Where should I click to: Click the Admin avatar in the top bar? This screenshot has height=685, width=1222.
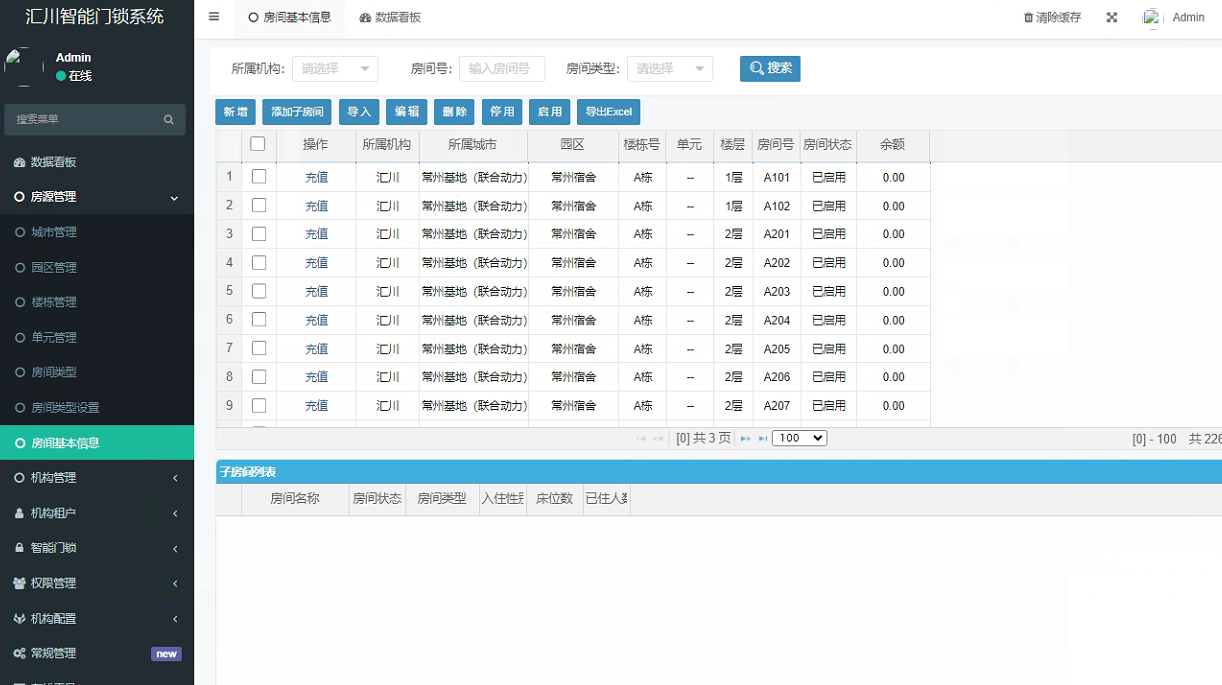click(x=1152, y=18)
